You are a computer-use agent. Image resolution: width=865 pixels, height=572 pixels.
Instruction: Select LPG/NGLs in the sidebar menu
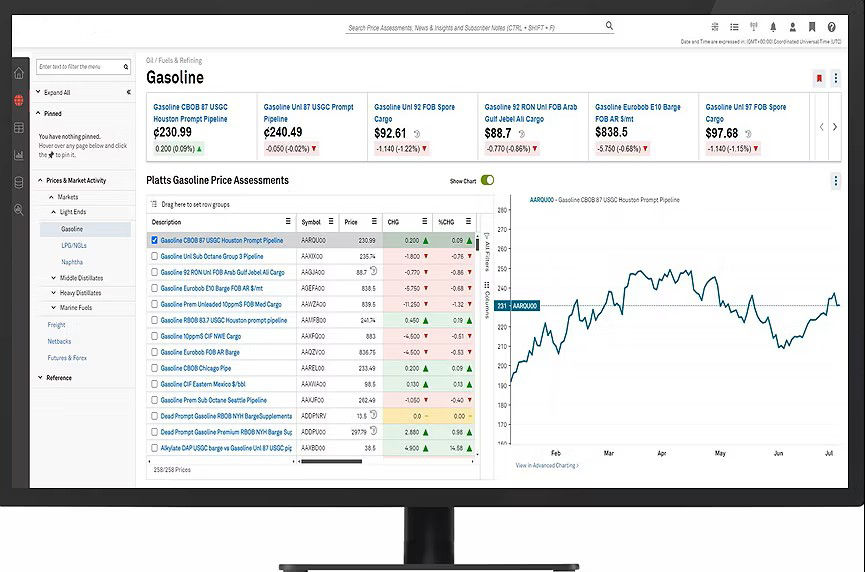click(72, 245)
